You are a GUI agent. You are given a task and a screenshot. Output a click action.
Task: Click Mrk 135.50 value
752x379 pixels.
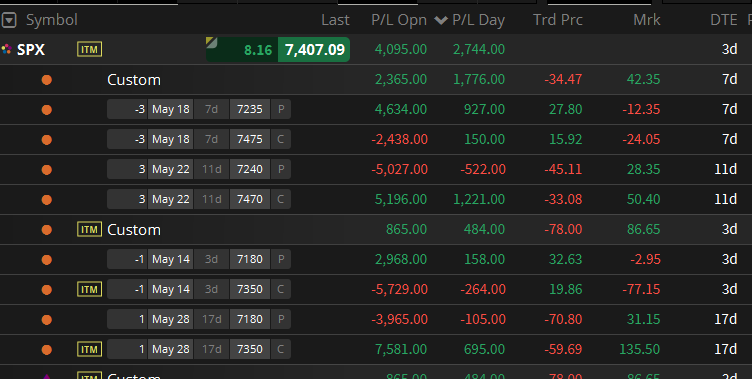click(x=640, y=350)
